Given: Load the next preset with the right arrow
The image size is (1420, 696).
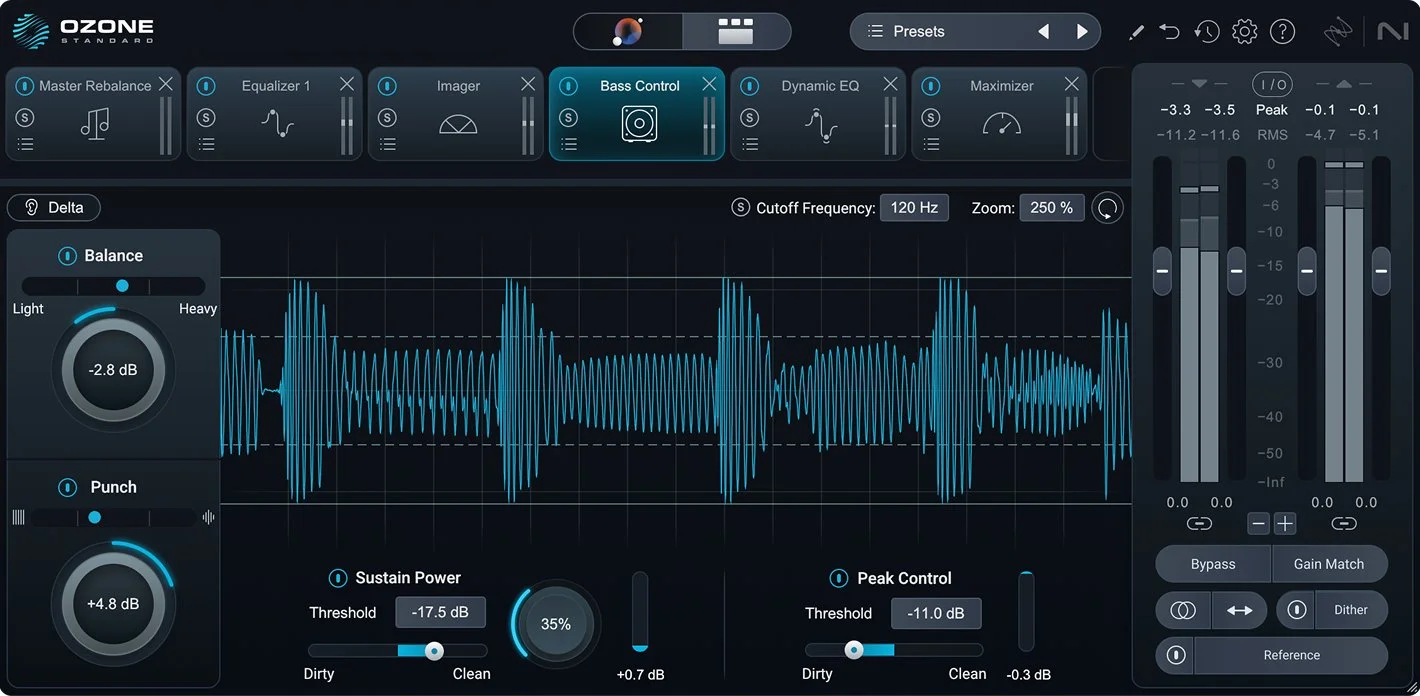Looking at the screenshot, I should (1083, 31).
